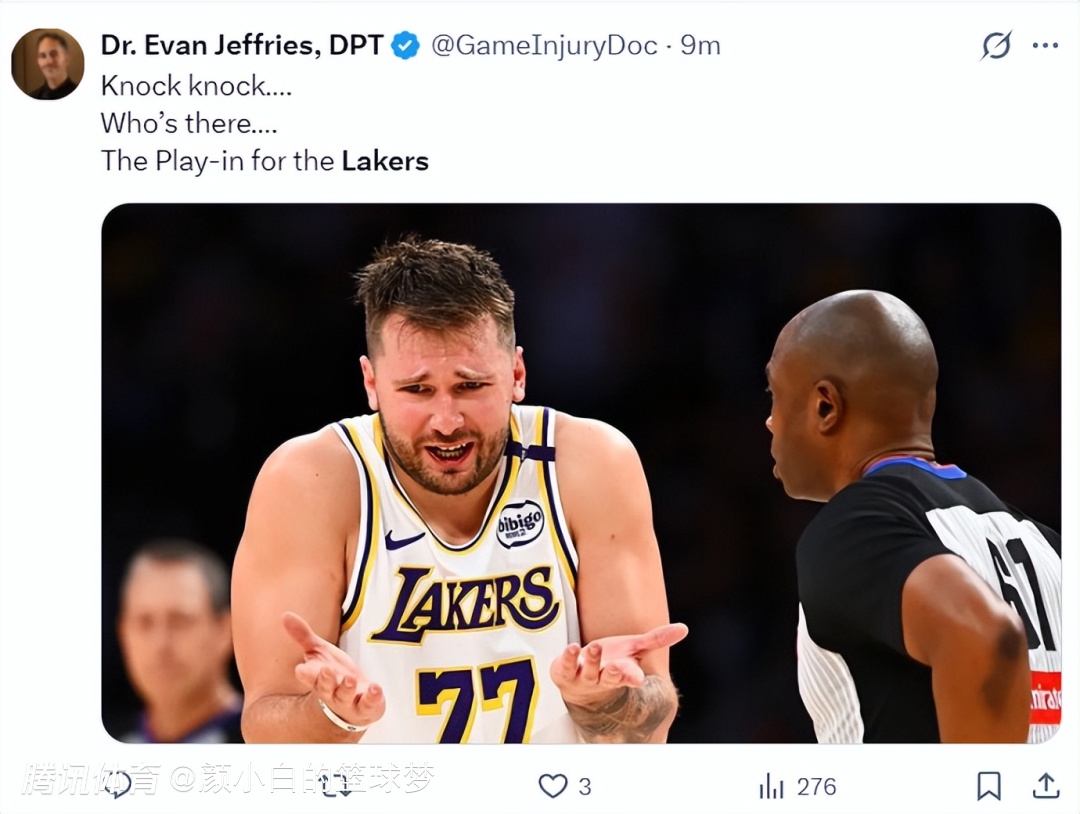Click the @GameInjuryDoc handle

[x=544, y=46]
